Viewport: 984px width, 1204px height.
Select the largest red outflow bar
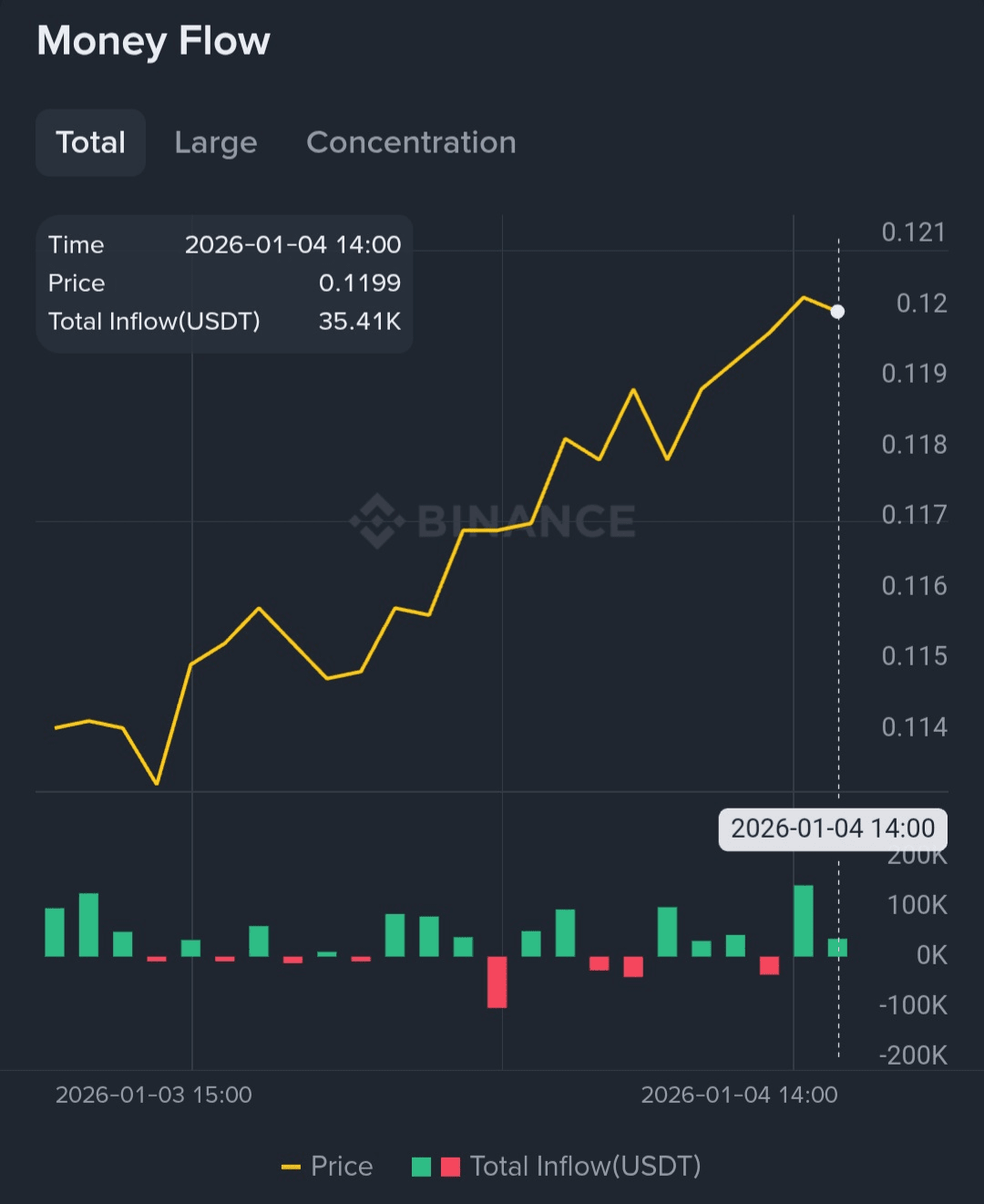click(x=497, y=982)
